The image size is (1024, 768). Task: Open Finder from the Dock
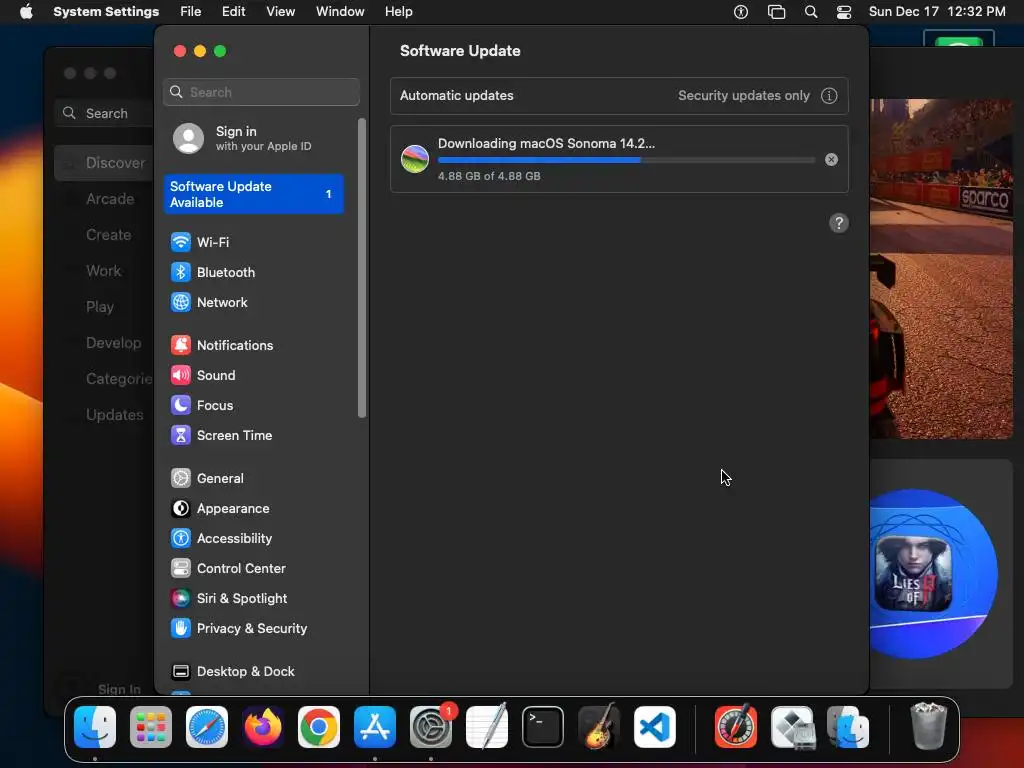pos(95,727)
